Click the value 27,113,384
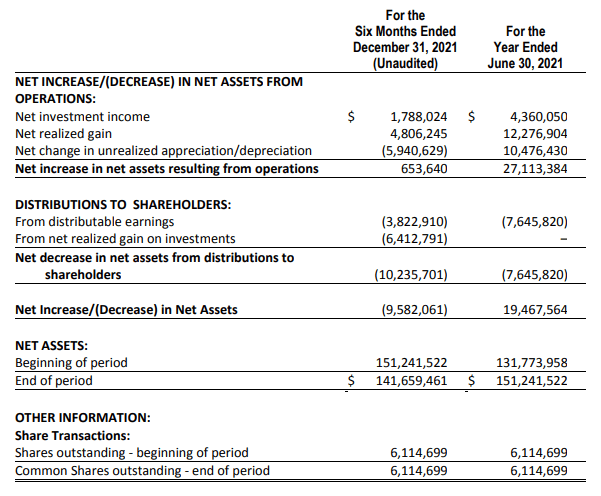Viewport: 601px width, 496px height. point(535,169)
